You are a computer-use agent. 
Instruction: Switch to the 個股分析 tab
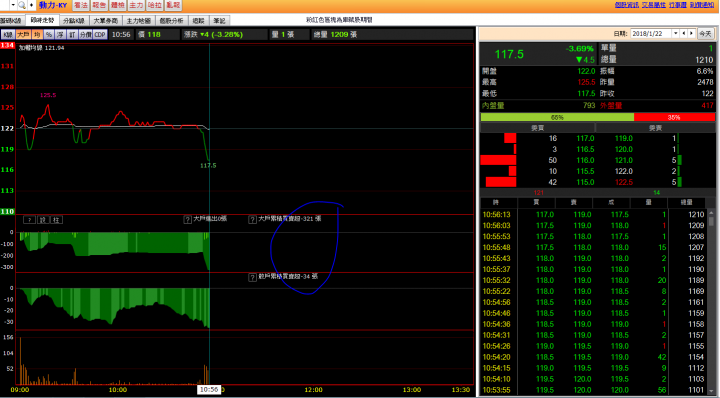coord(171,21)
